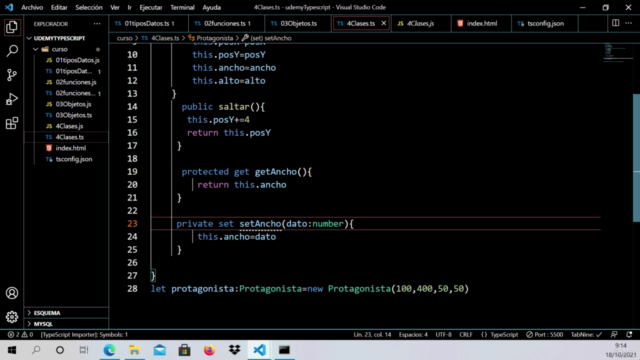The height and width of the screenshot is (360, 640).
Task: Open 03Objetos.ts in the explorer
Action: coord(74,115)
